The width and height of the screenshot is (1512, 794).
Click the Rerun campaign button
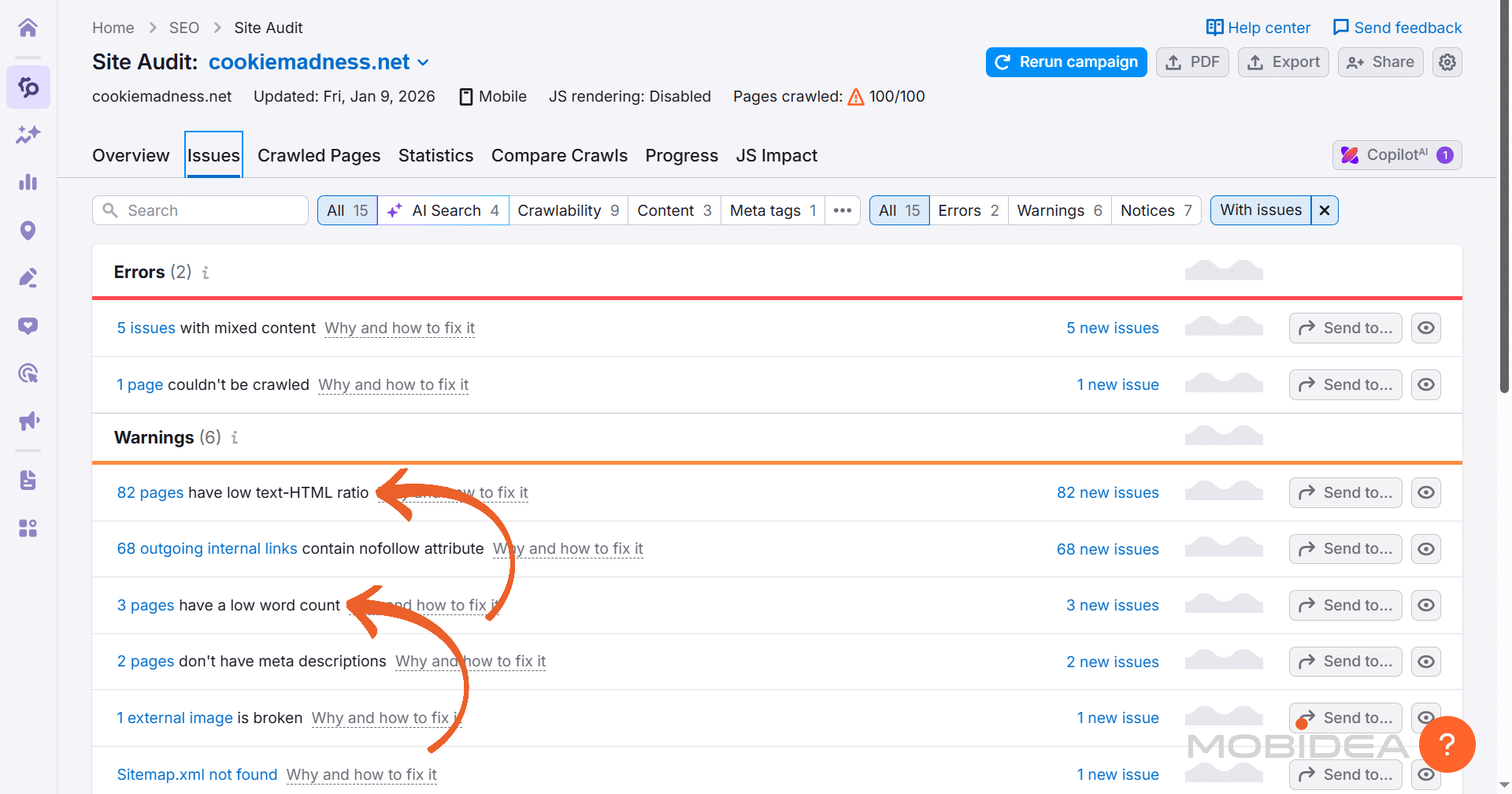(1065, 61)
